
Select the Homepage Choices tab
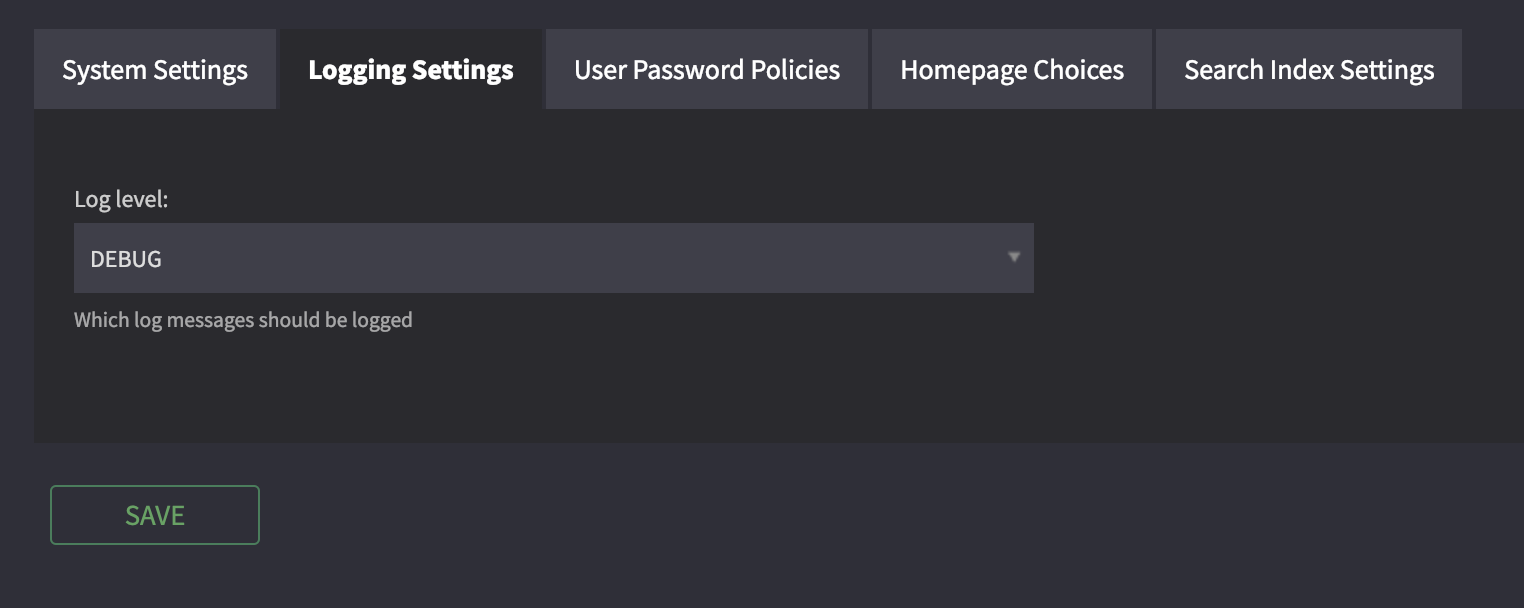pyautogui.click(x=1012, y=69)
